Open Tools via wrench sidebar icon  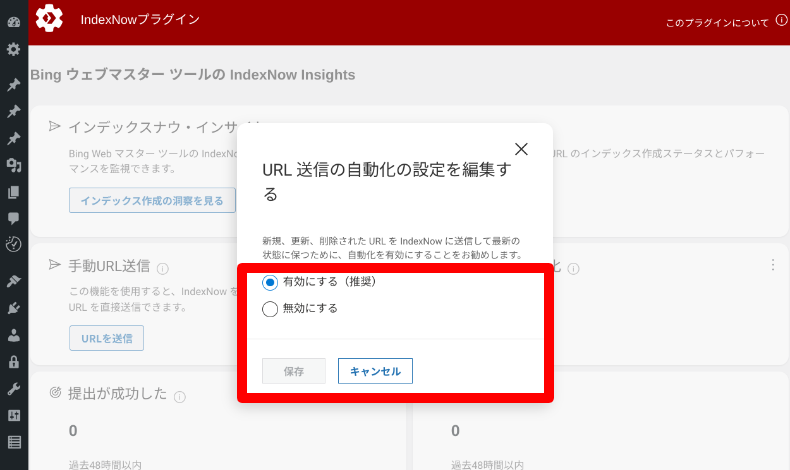point(14,388)
